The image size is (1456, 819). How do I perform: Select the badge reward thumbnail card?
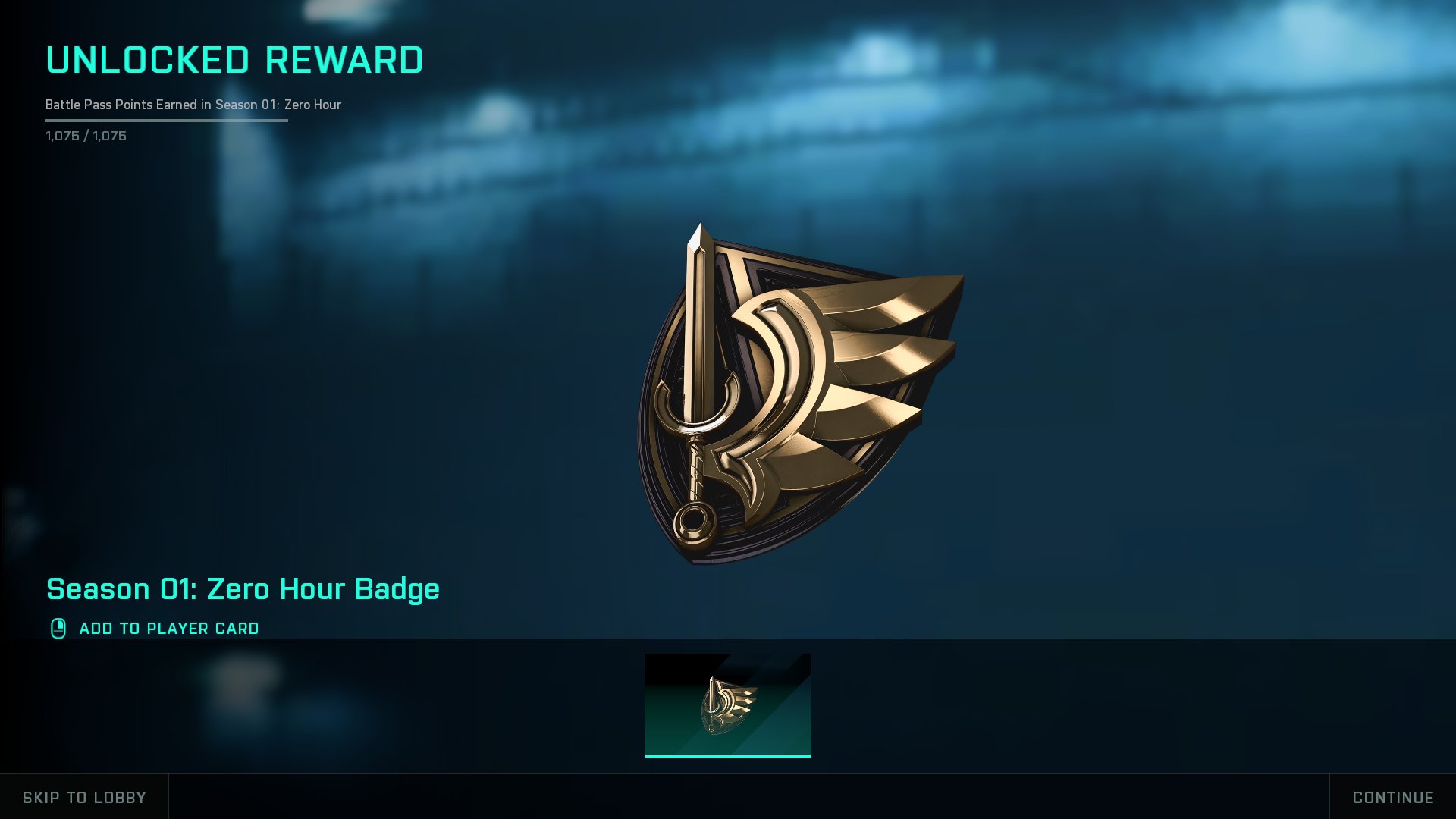pyautogui.click(x=728, y=705)
